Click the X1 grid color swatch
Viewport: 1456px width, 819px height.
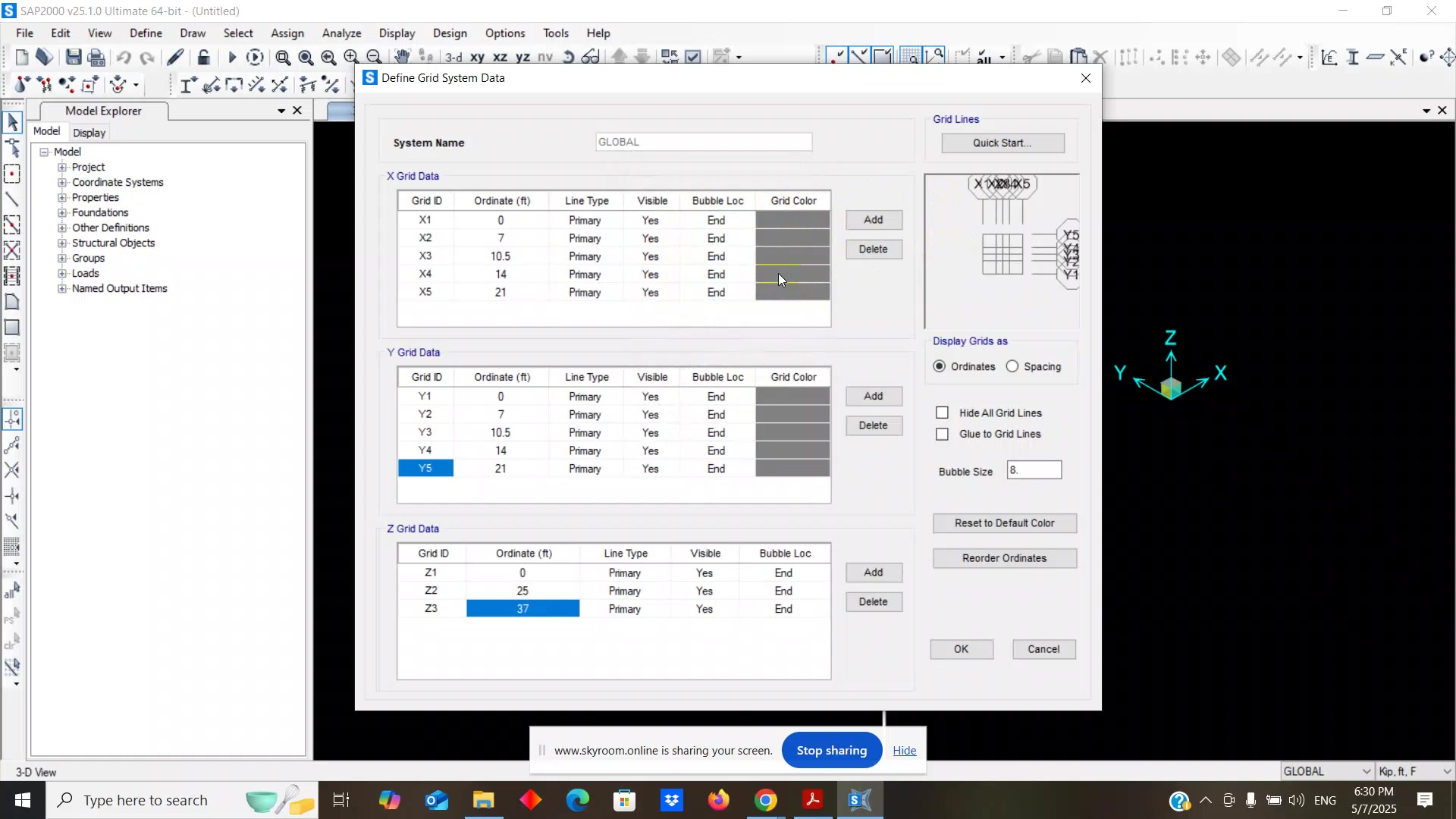point(792,220)
